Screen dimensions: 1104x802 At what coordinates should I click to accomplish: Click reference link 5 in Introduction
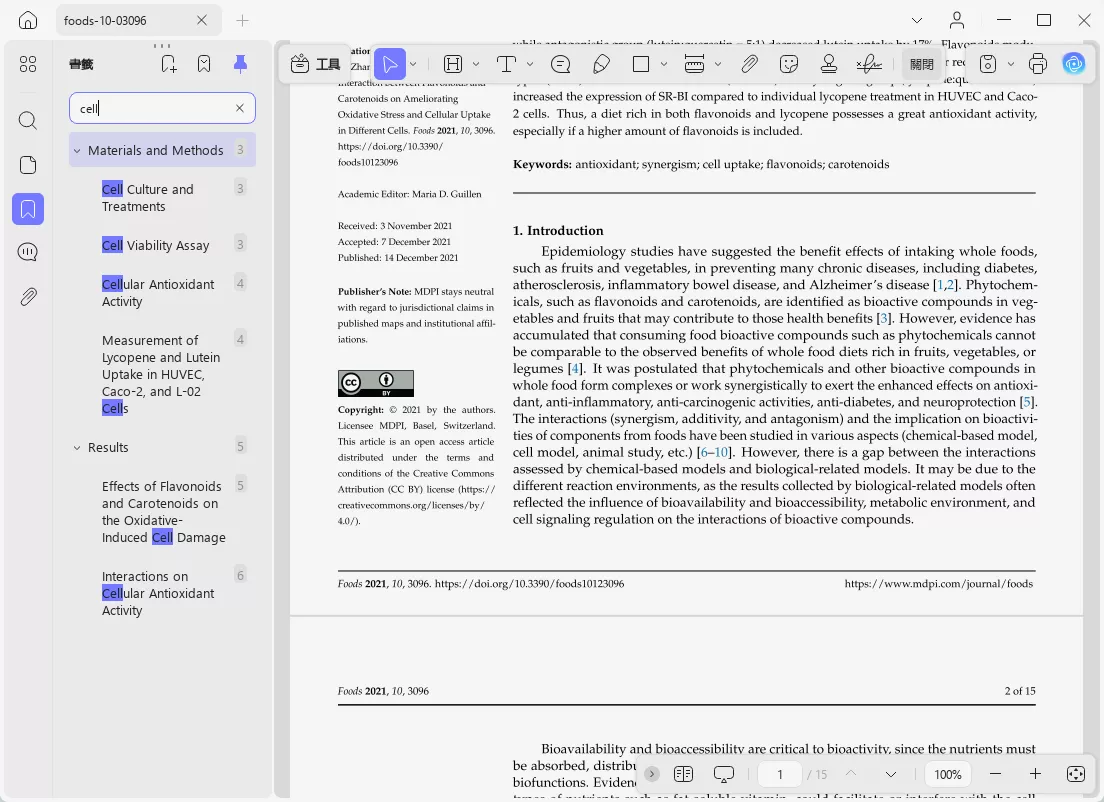point(1028,402)
